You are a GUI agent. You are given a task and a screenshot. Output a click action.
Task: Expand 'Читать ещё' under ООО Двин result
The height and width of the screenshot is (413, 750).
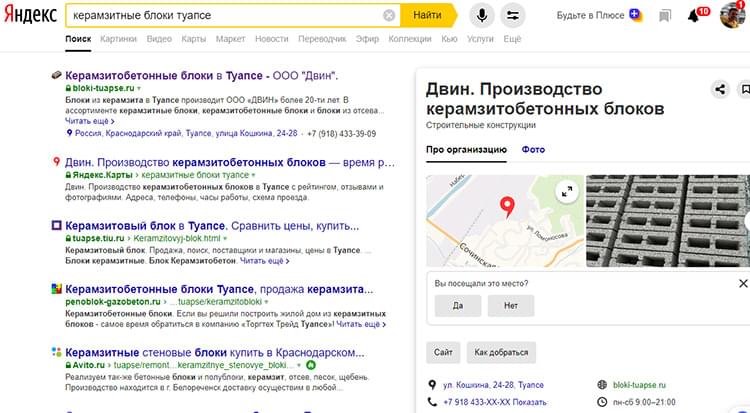tap(89, 121)
